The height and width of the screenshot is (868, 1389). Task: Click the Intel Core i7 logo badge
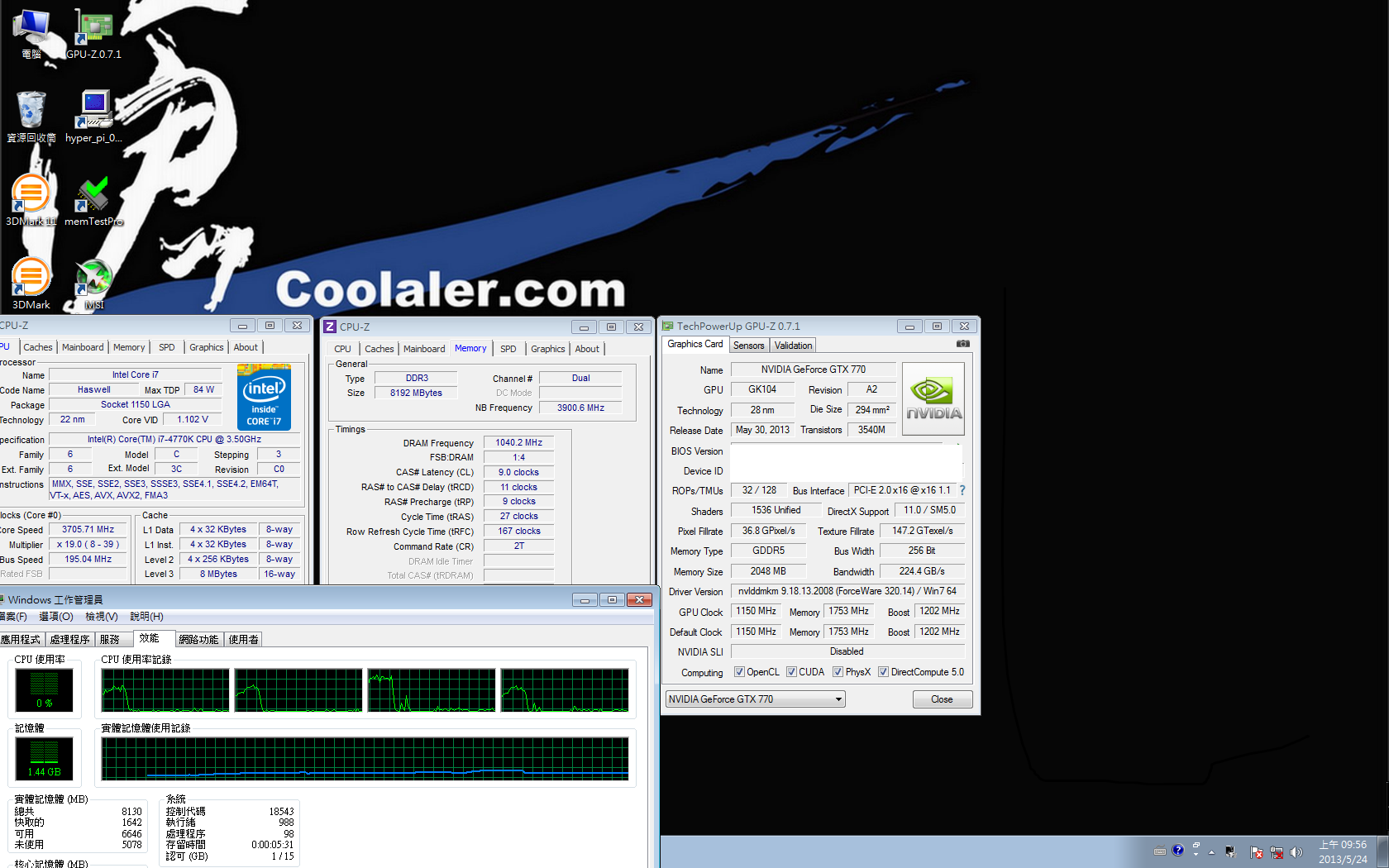pos(264,397)
